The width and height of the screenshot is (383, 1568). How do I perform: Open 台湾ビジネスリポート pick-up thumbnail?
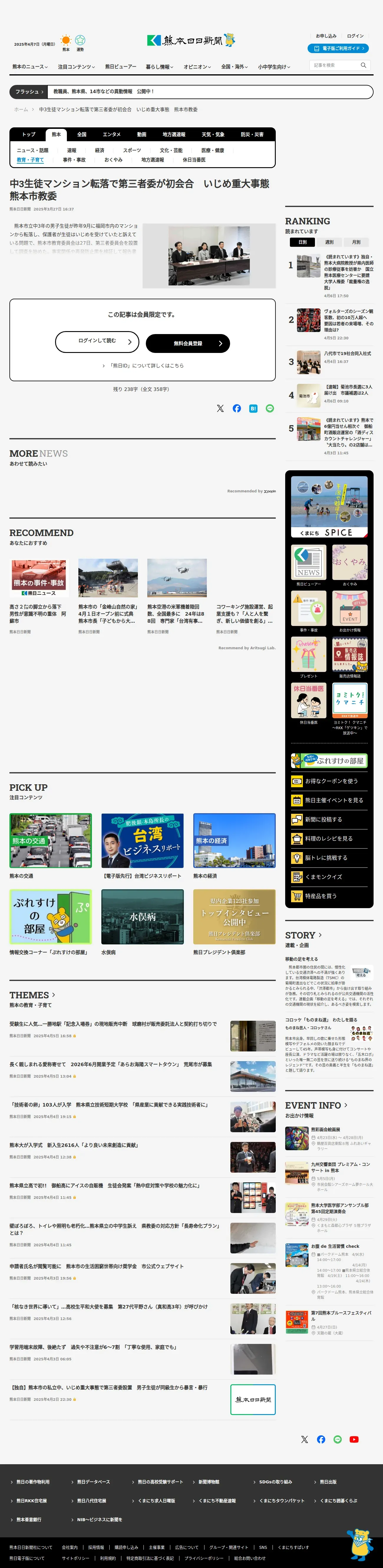pyautogui.click(x=142, y=841)
